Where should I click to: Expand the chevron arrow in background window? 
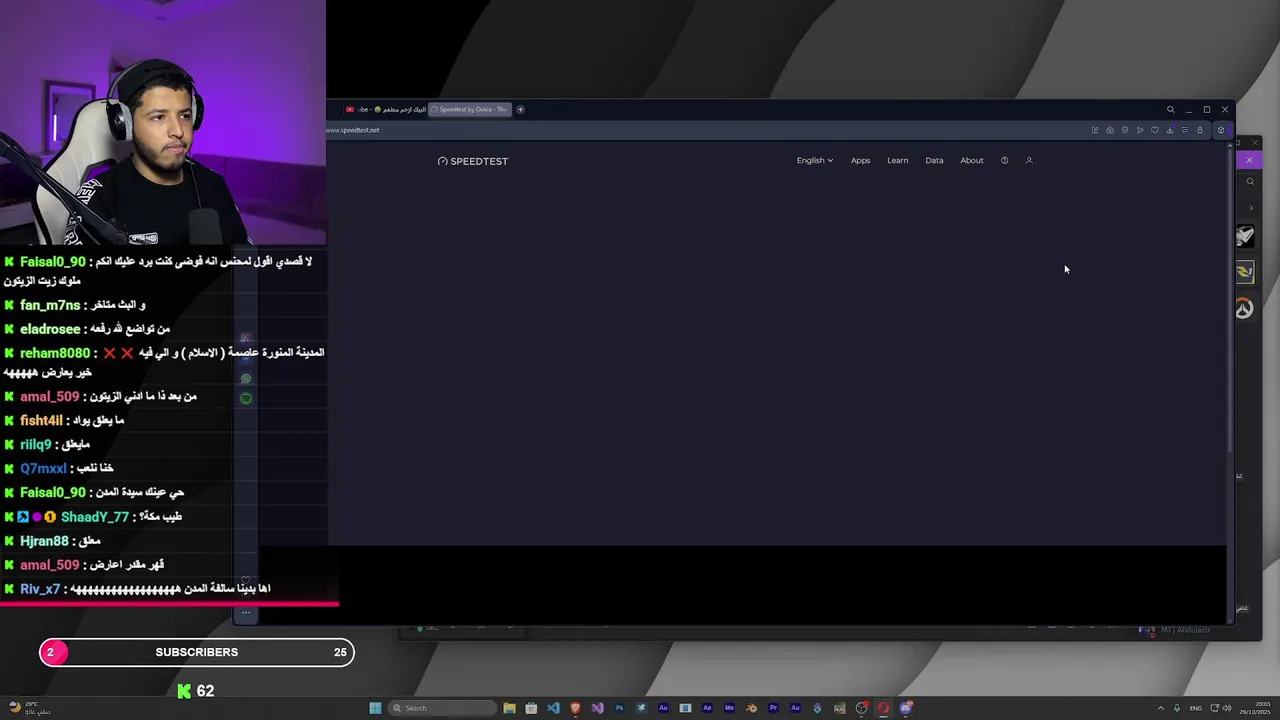[1251, 208]
